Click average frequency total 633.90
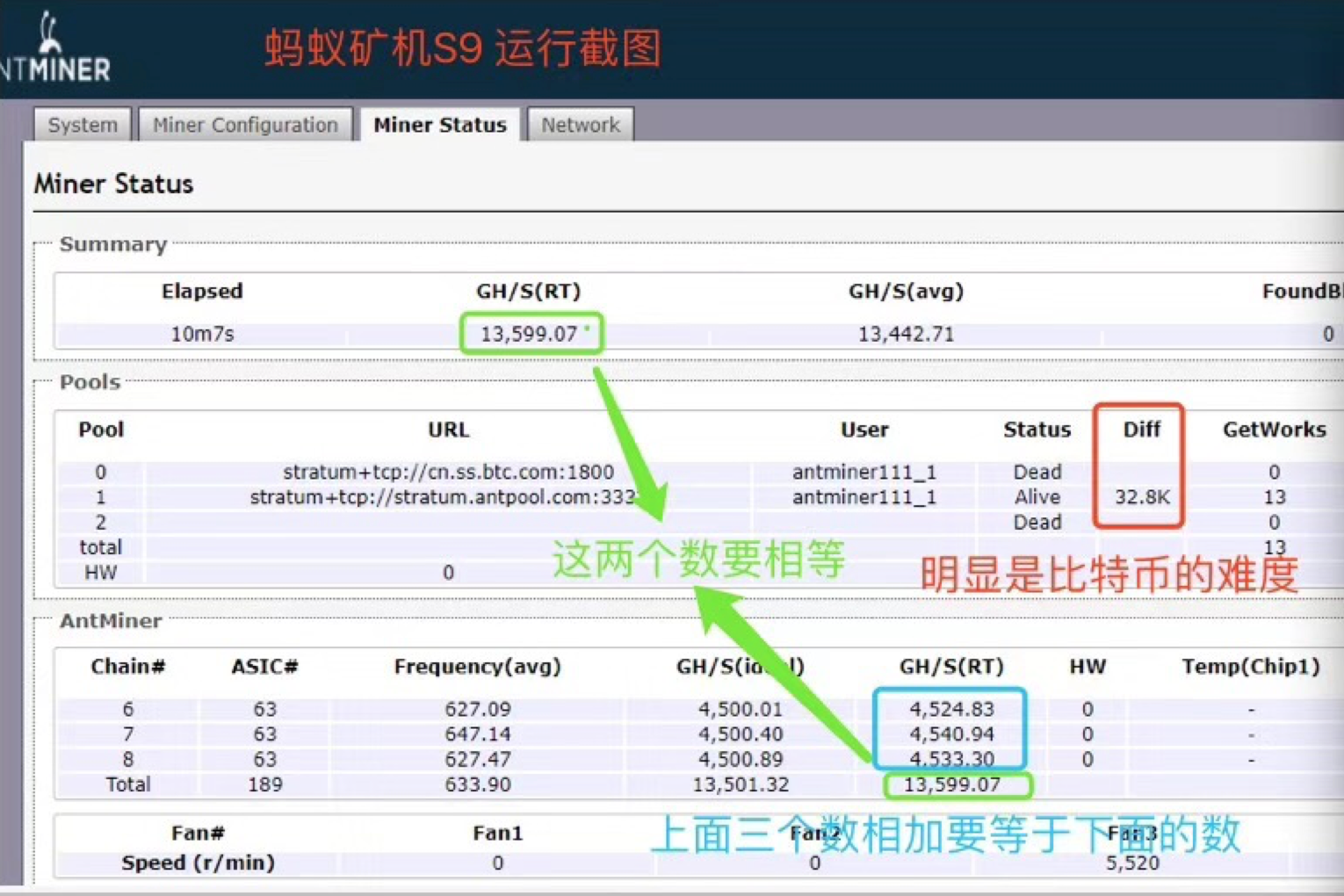The width and height of the screenshot is (1344, 896). [477, 784]
